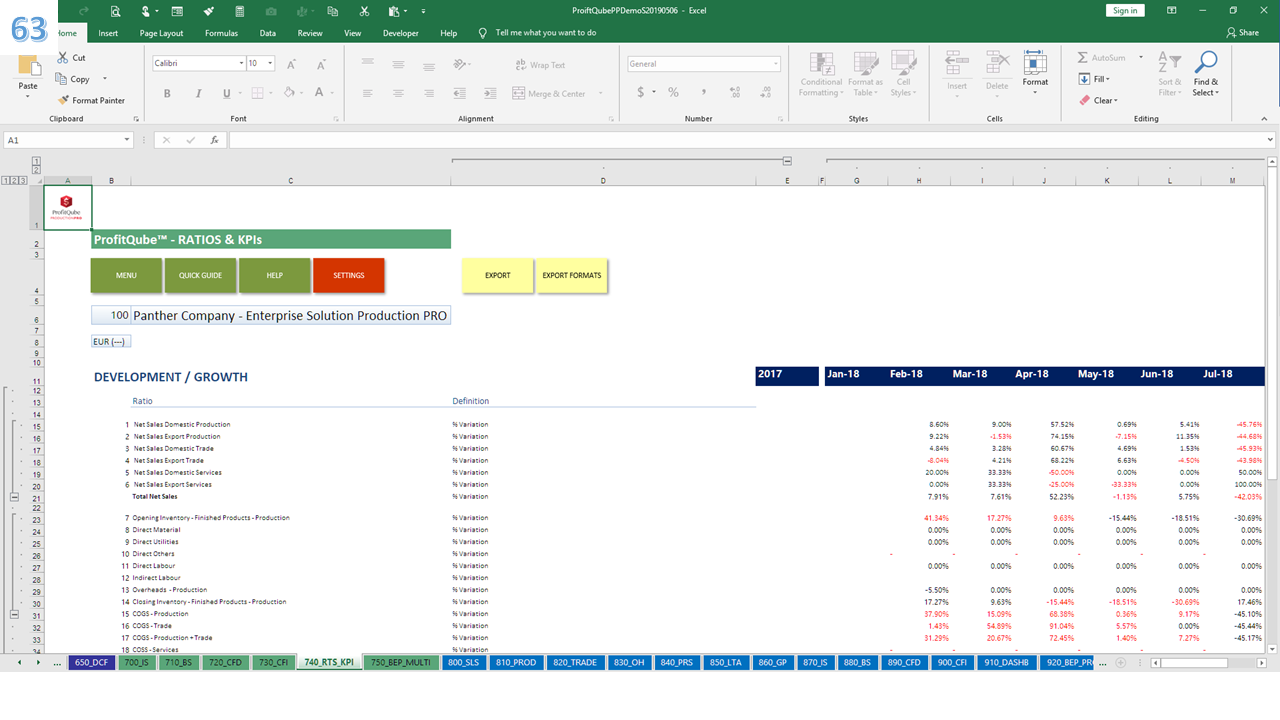The height and width of the screenshot is (720, 1280).
Task: Collapse the column group minus button
Action: (x=788, y=160)
